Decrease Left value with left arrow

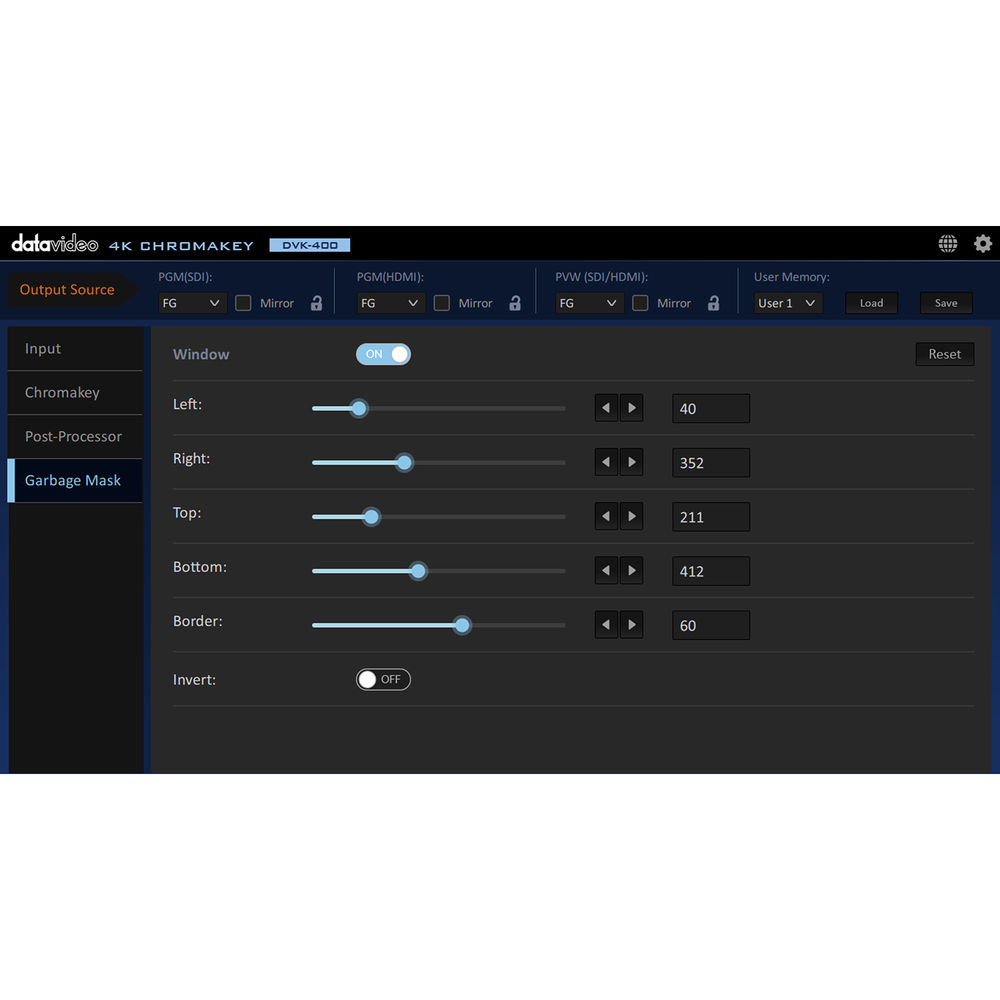pyautogui.click(x=606, y=408)
